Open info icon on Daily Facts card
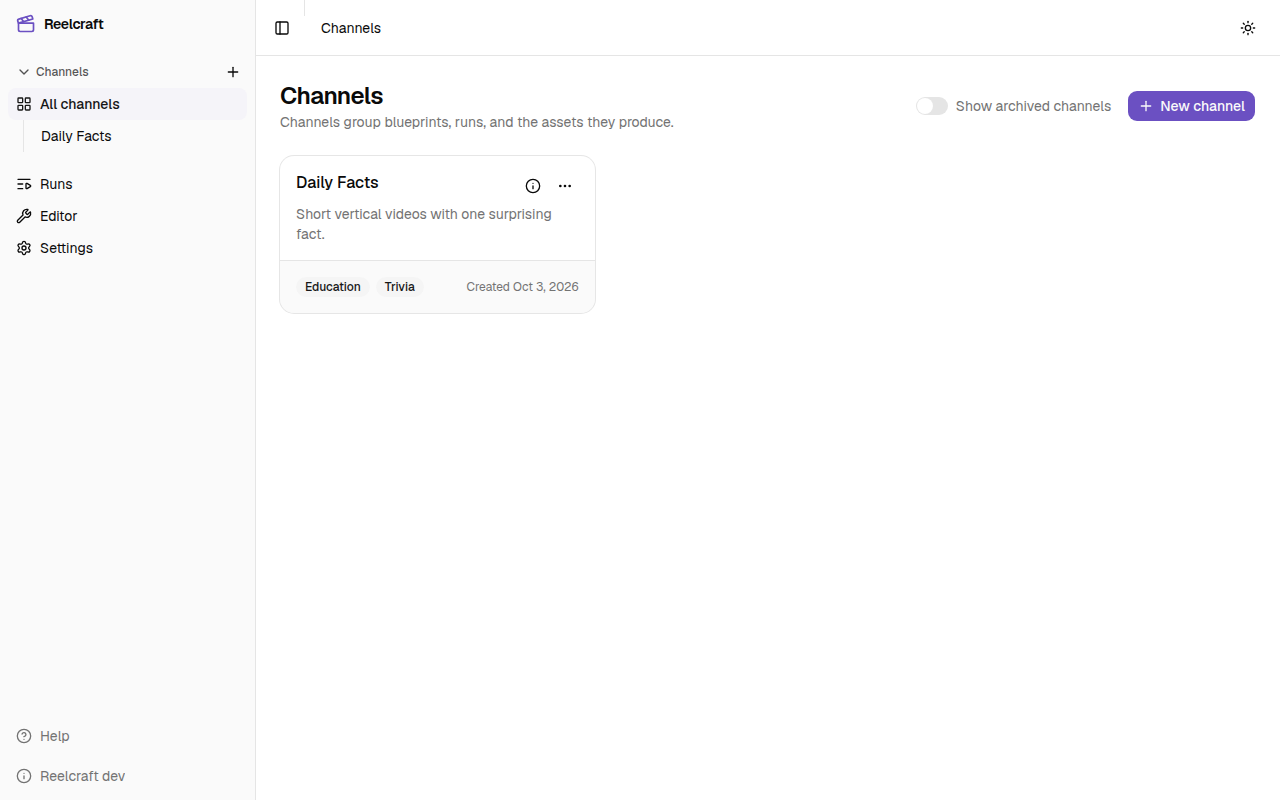The image size is (1280, 800). pos(533,186)
